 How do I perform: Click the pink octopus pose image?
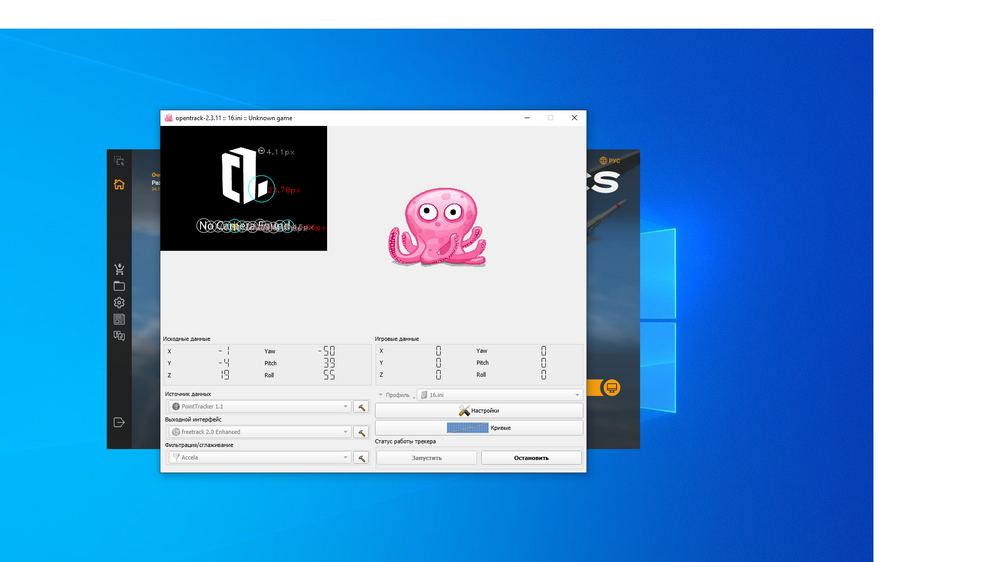click(438, 226)
